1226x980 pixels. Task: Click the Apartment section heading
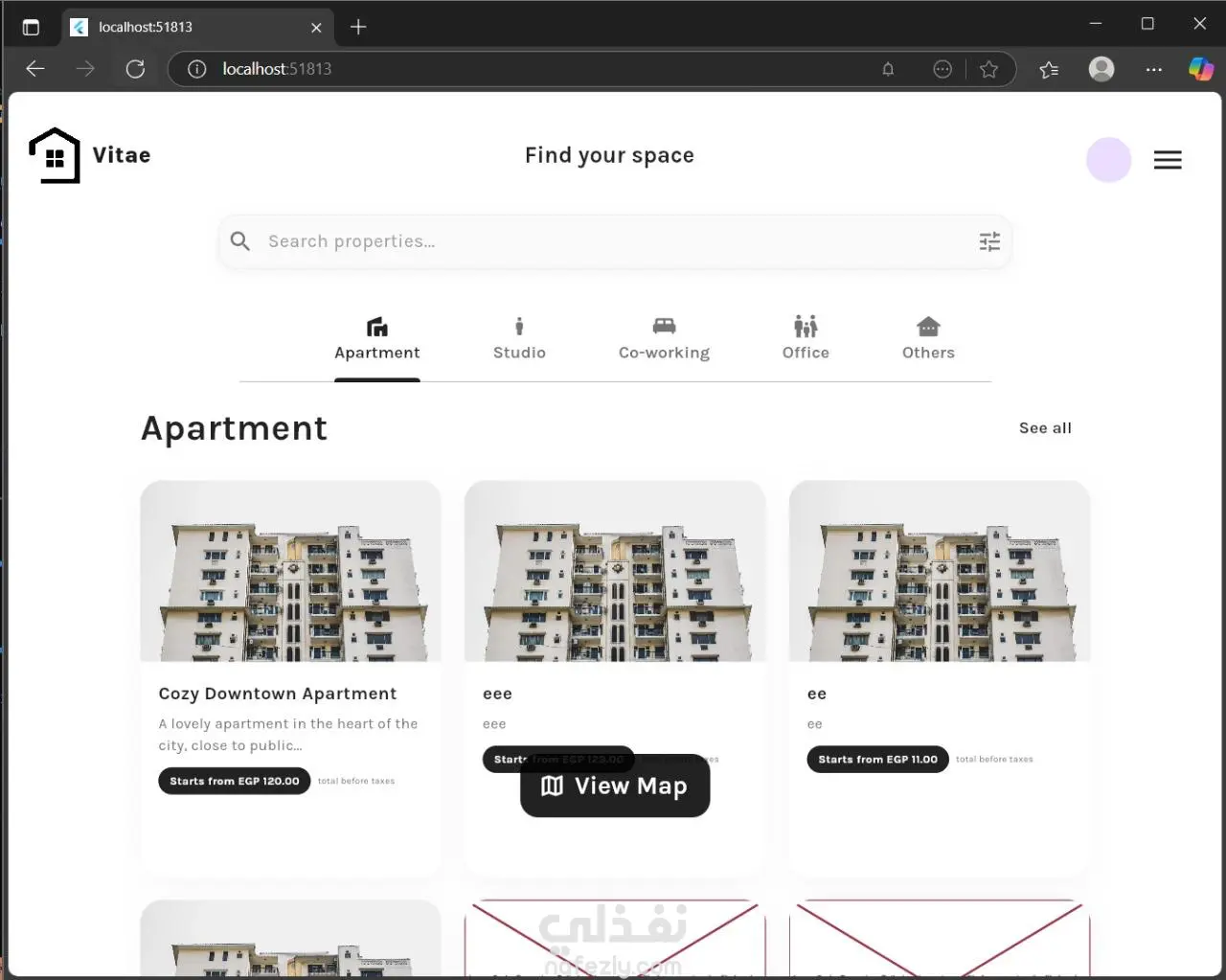point(235,428)
